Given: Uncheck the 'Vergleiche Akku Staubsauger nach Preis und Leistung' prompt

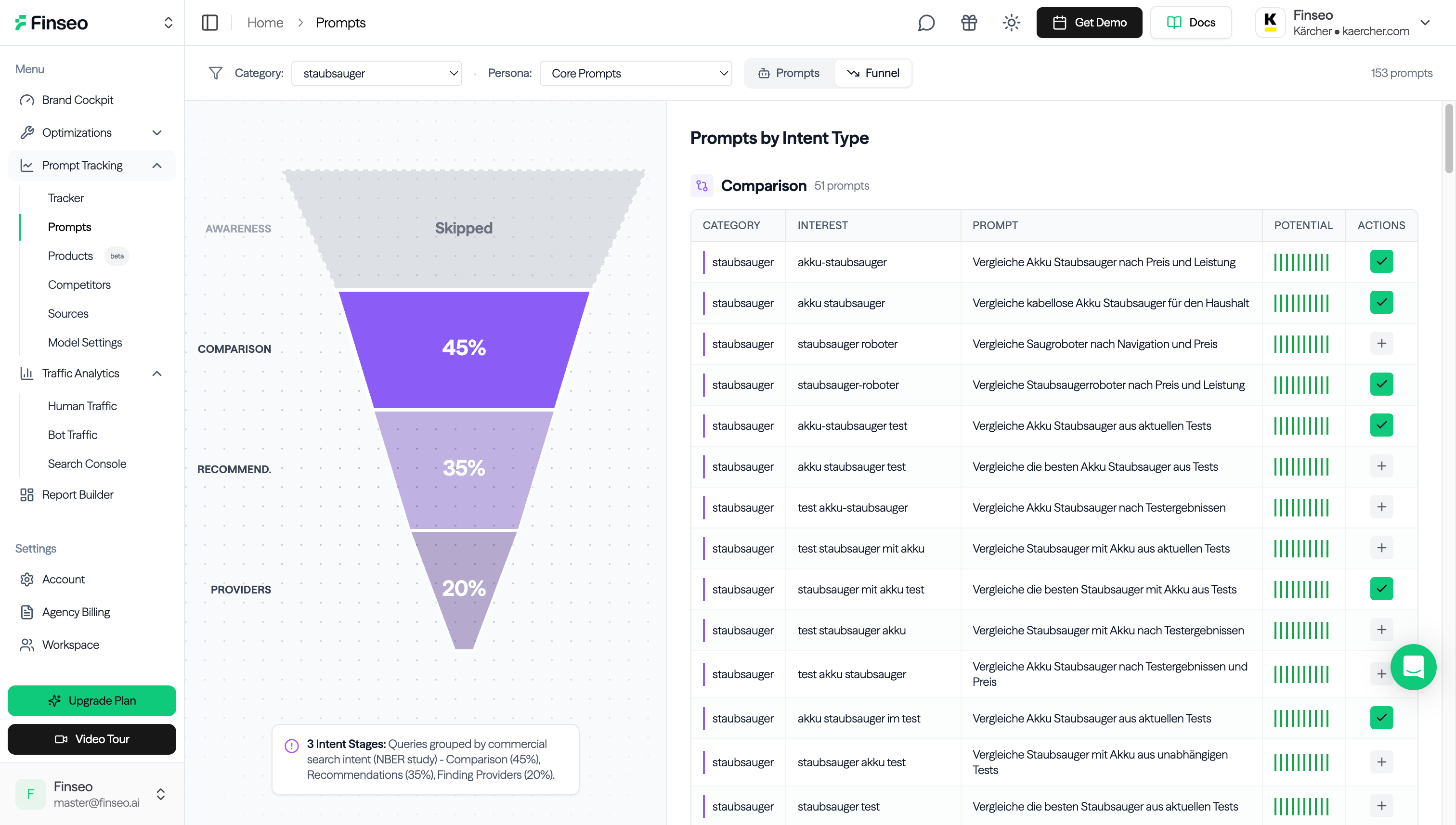Looking at the screenshot, I should (1381, 262).
